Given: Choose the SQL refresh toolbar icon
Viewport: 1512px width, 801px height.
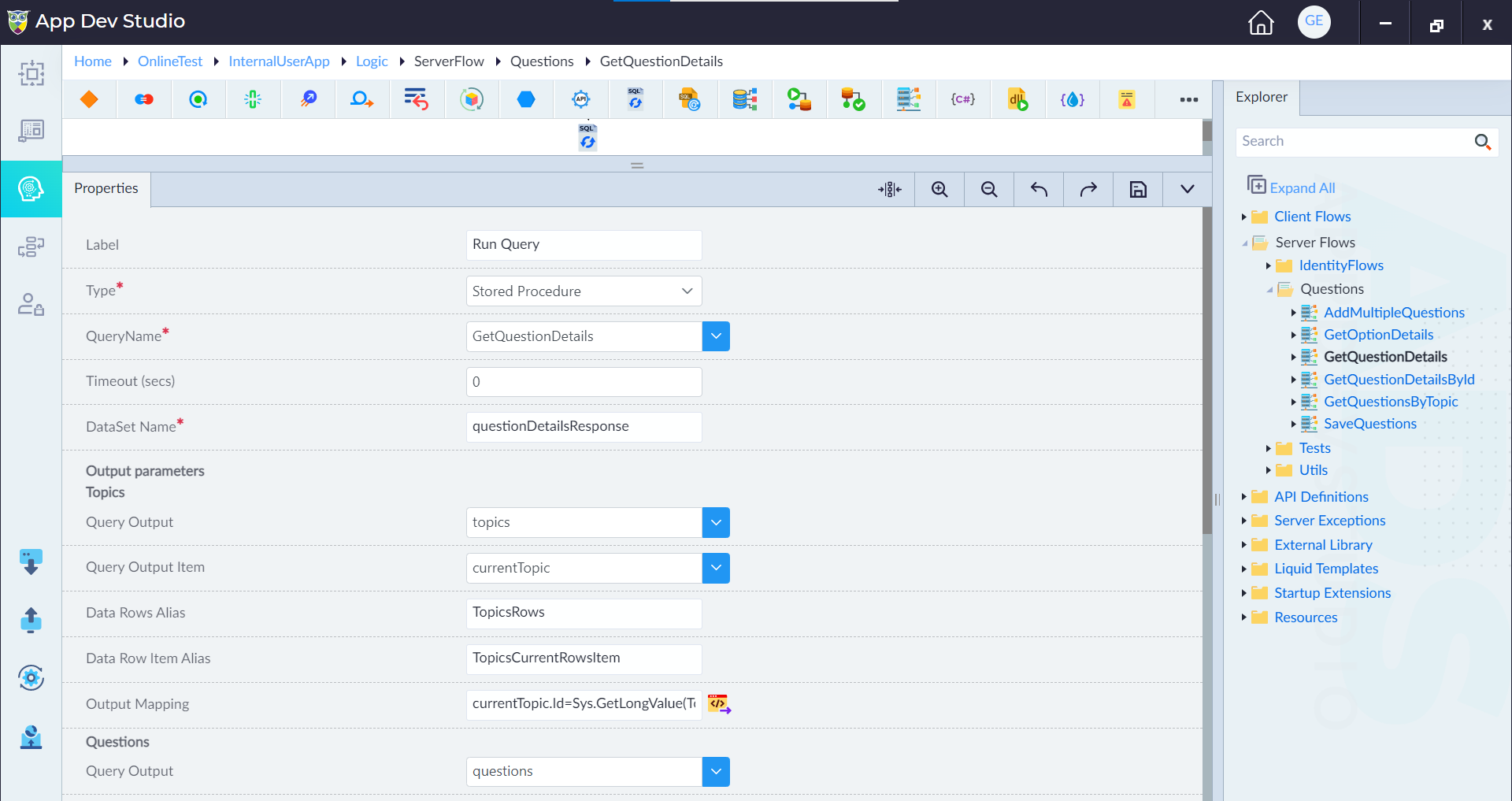Looking at the screenshot, I should point(636,99).
